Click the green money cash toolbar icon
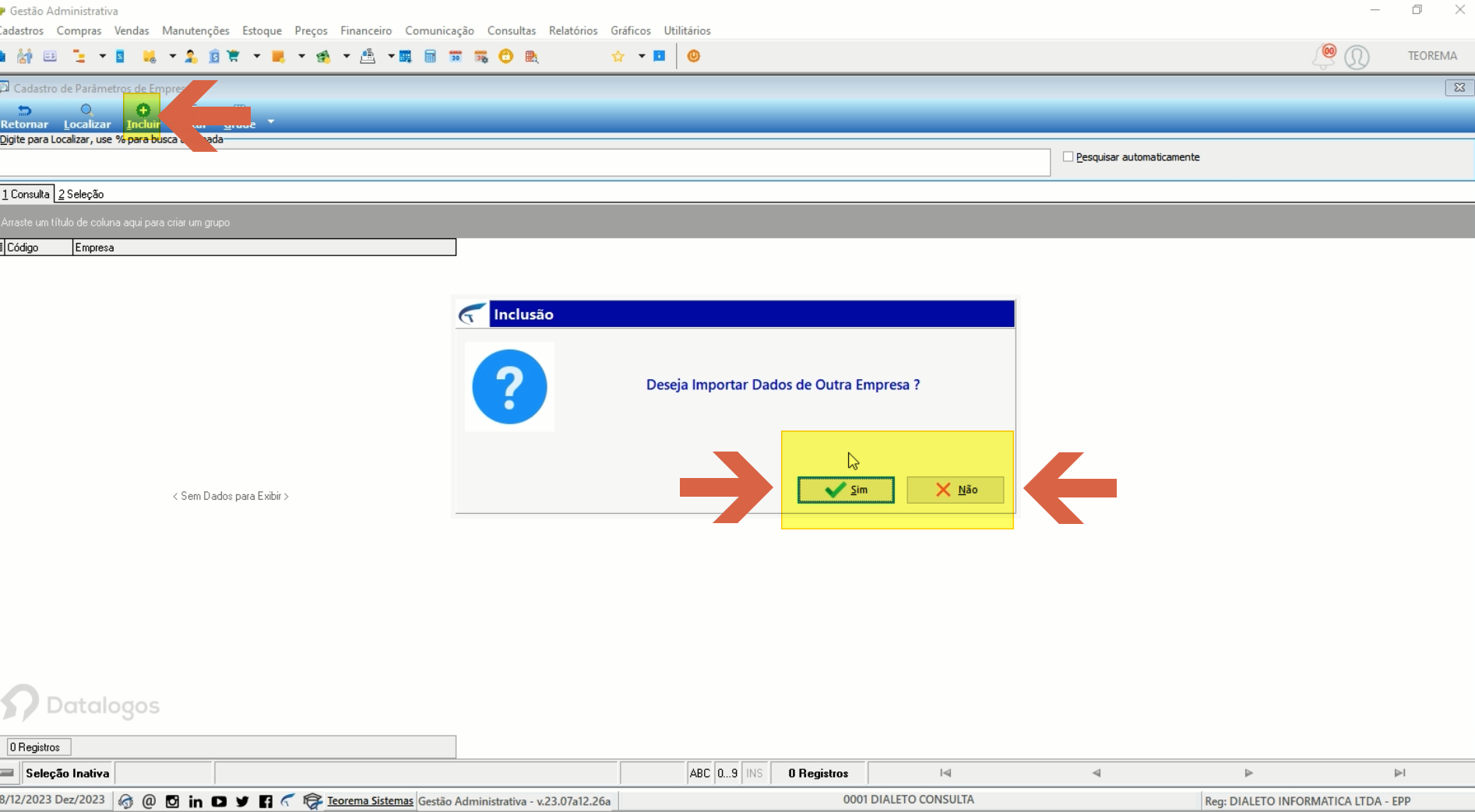Image resolution: width=1475 pixels, height=812 pixels. click(x=323, y=56)
